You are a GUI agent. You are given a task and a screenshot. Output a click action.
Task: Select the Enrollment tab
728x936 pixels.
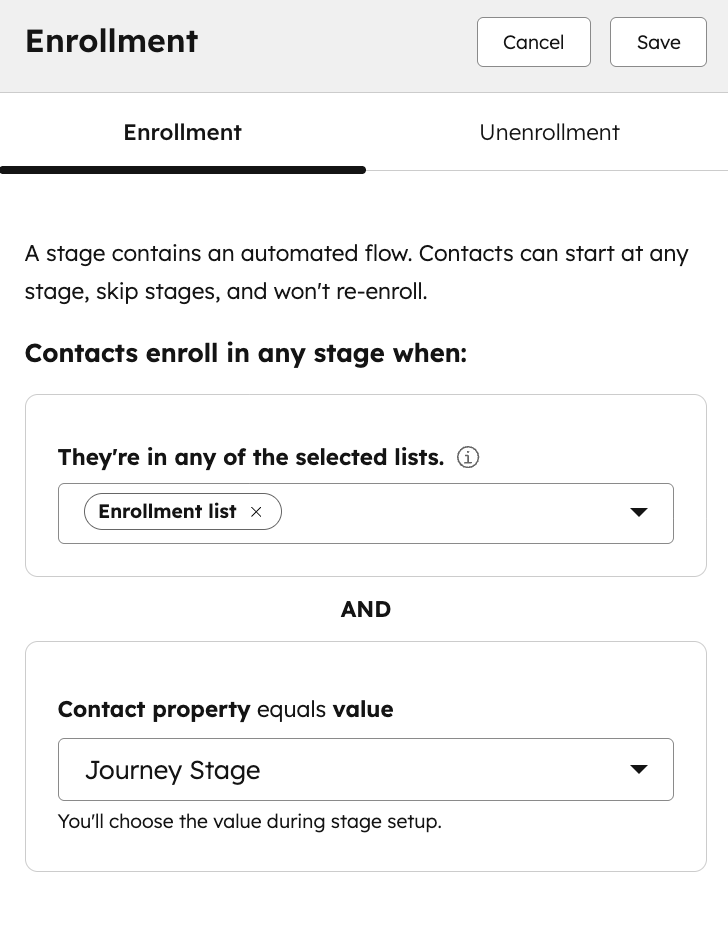(x=182, y=131)
